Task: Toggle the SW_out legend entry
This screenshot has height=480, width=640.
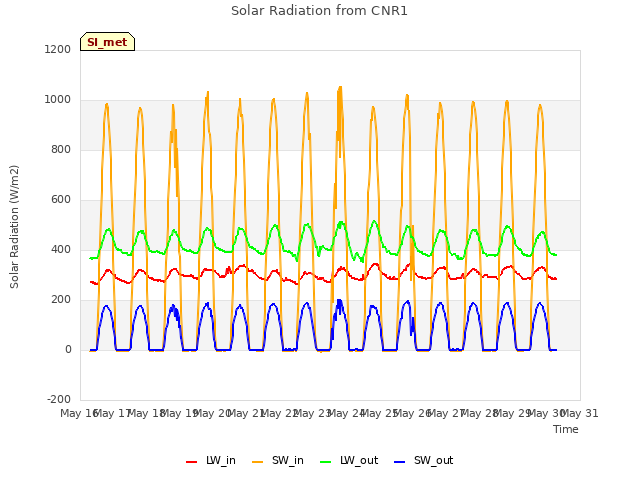Action: pos(424,460)
